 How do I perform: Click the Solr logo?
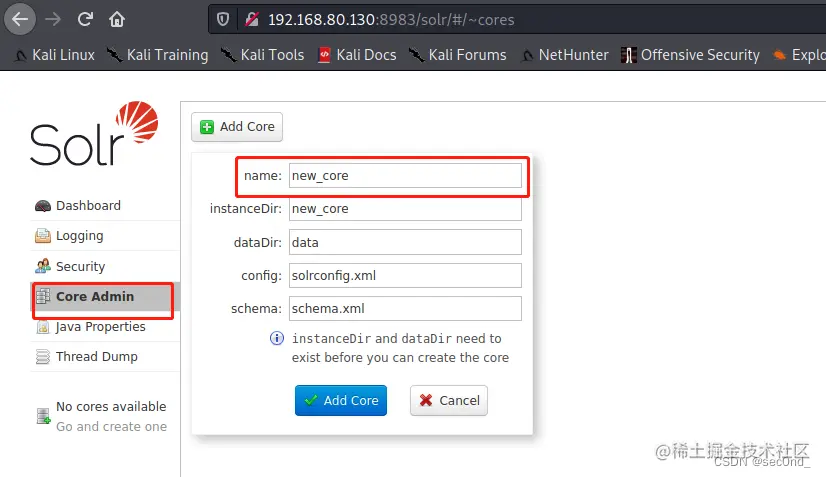point(94,133)
